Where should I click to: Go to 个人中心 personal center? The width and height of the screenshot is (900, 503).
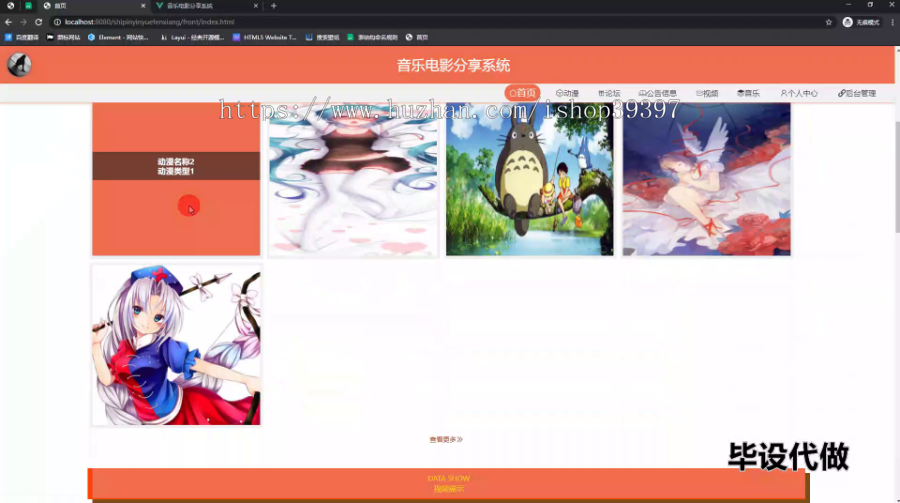tap(799, 93)
